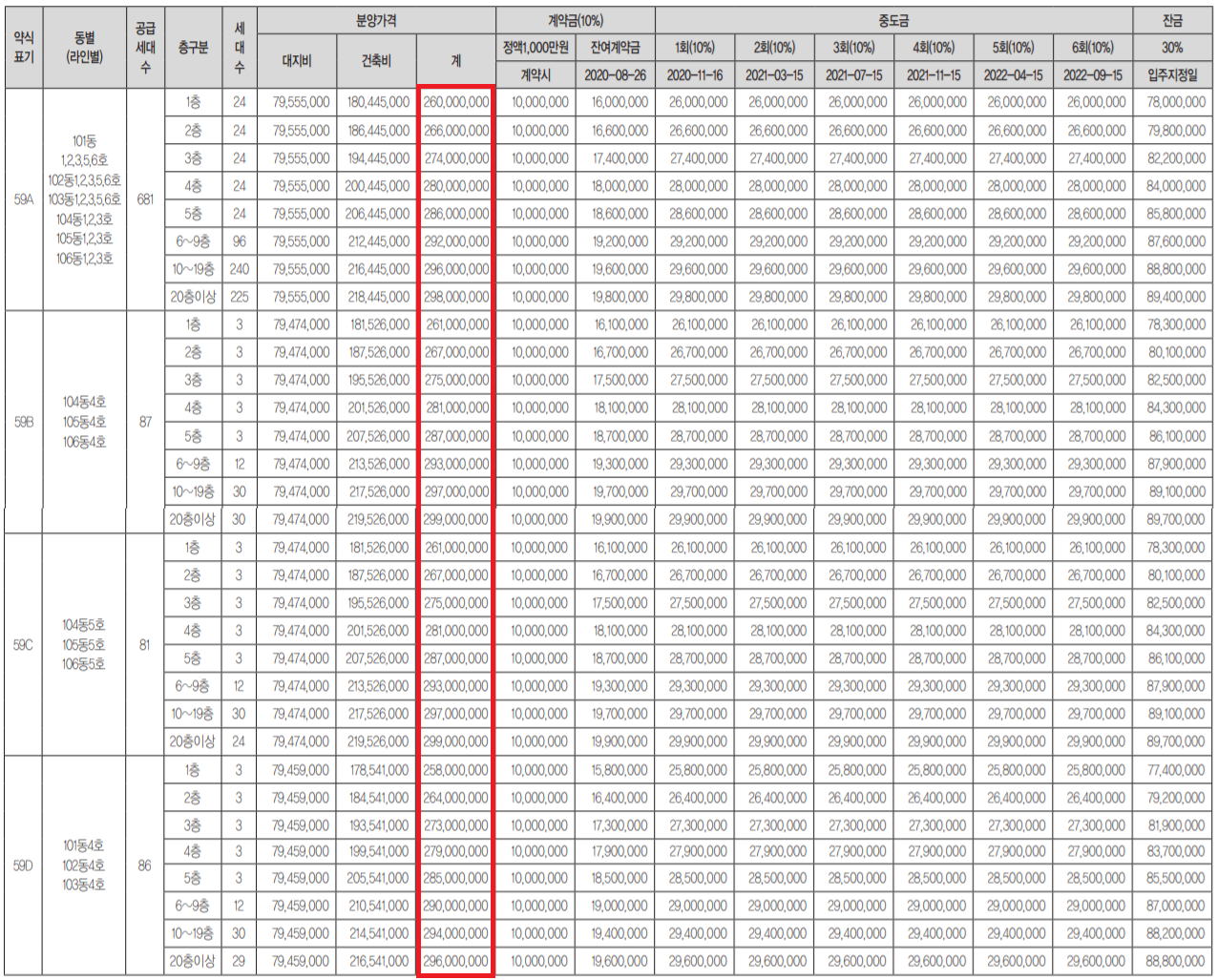The width and height of the screenshot is (1218, 980).
Task: Click the supply count 86
Action: [144, 865]
